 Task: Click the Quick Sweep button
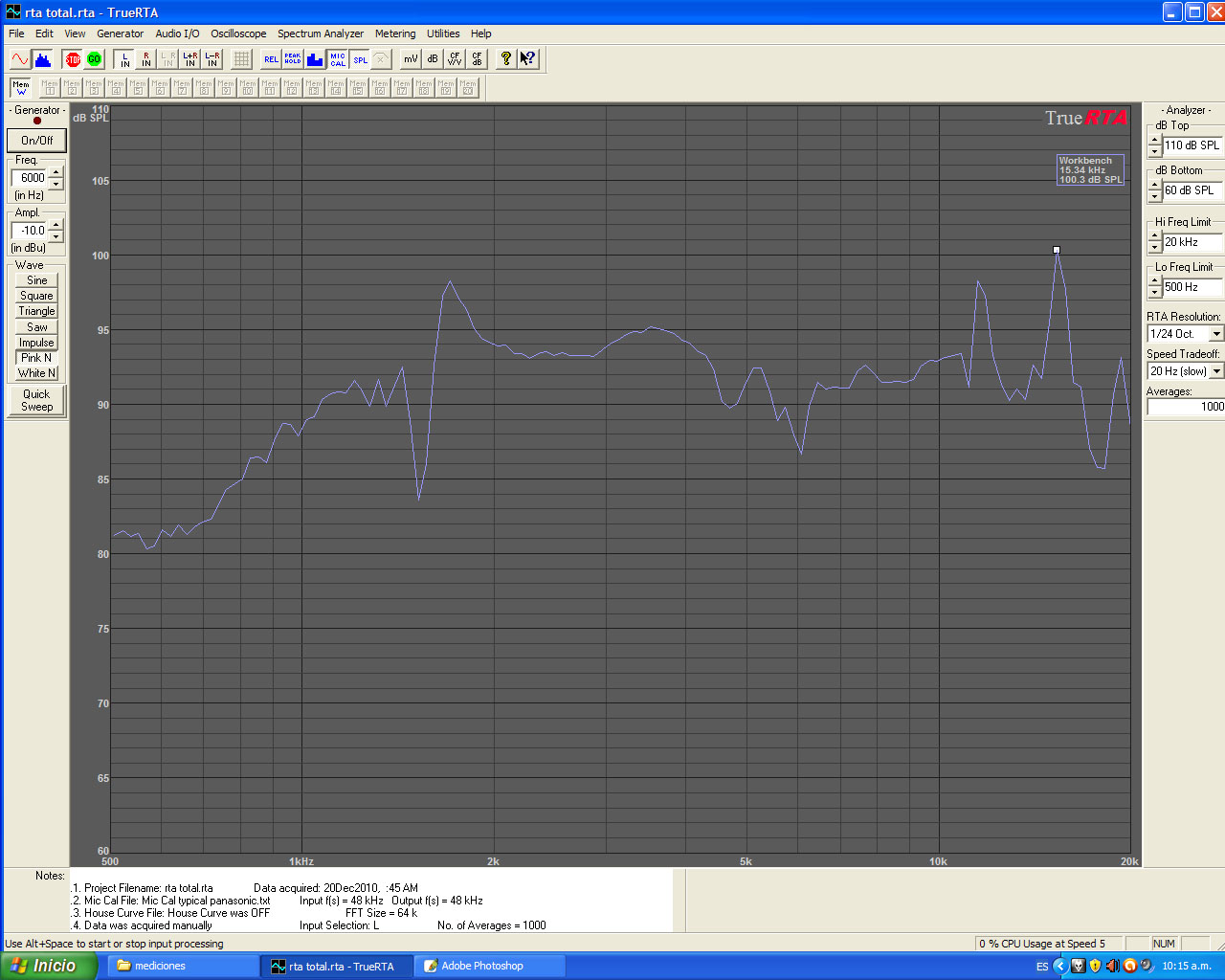pos(36,400)
